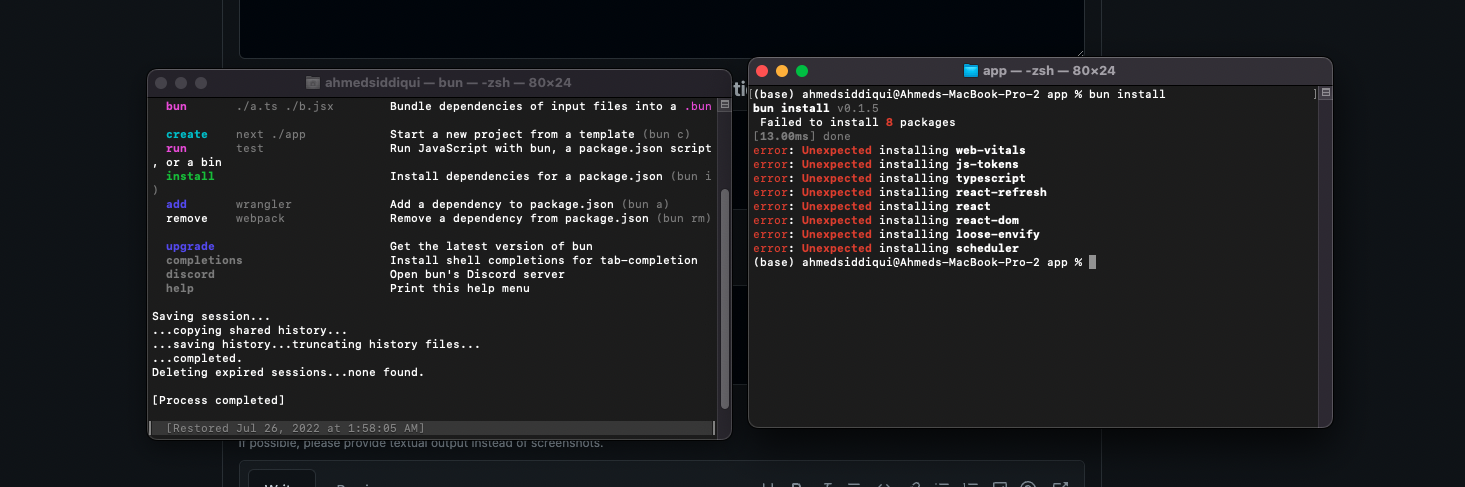Click the 'run' command in bun help
The image size is (1465, 487).
point(176,148)
